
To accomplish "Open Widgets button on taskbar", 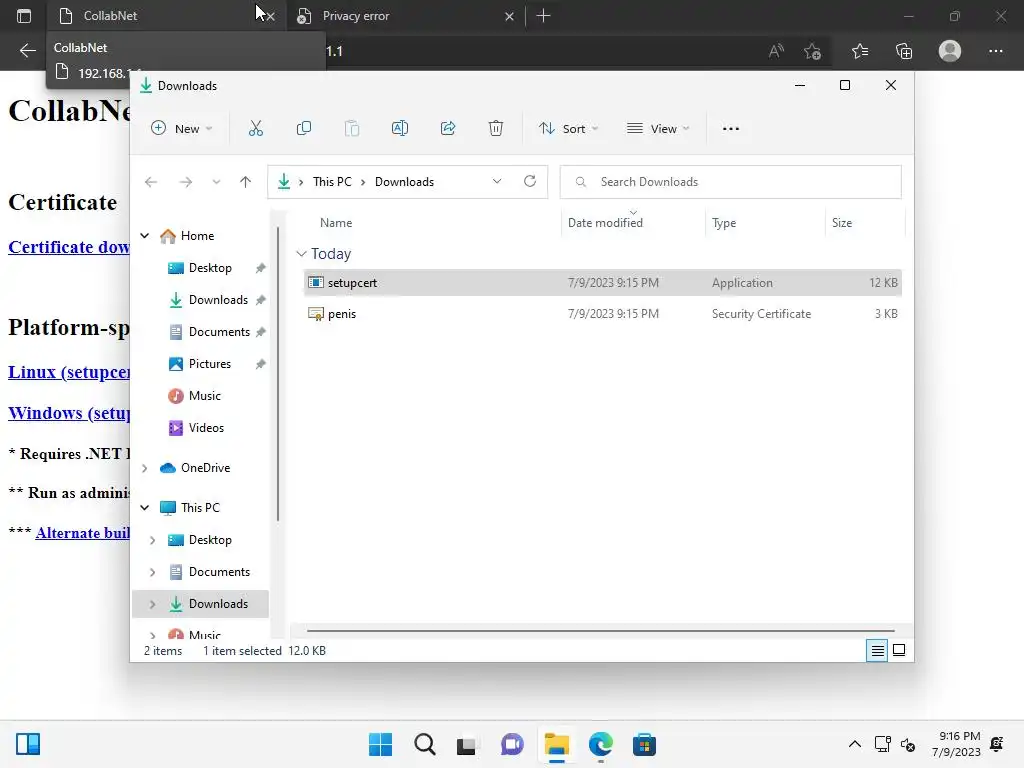I will click(x=28, y=744).
